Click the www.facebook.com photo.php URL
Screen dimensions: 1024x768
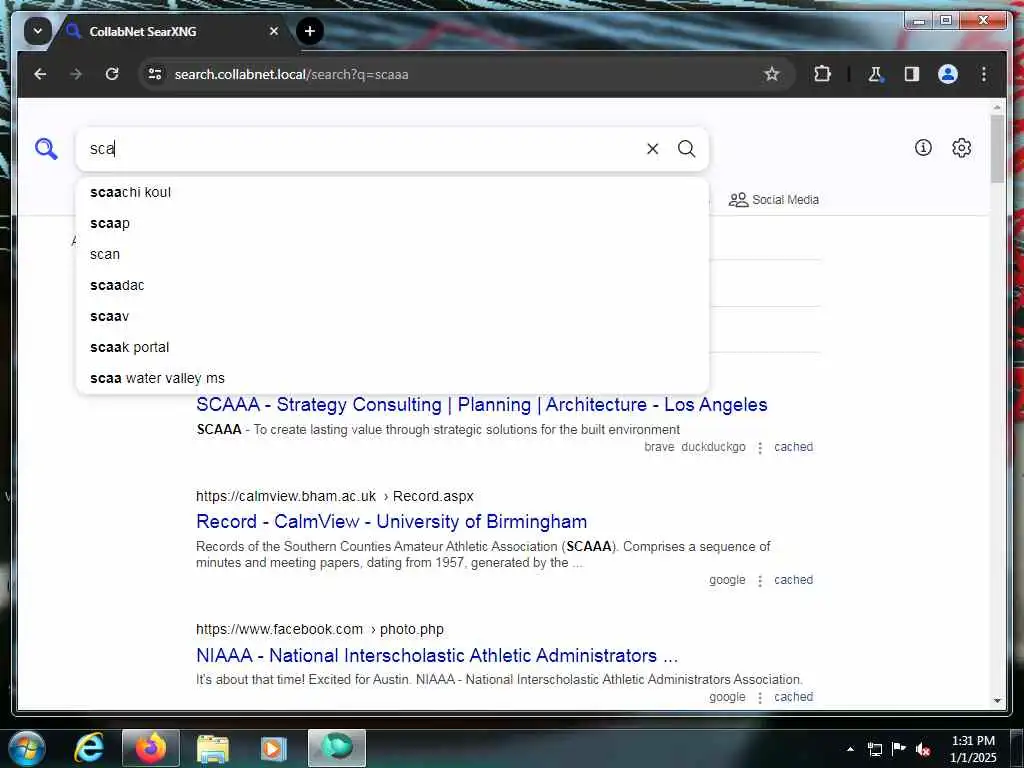319,630
